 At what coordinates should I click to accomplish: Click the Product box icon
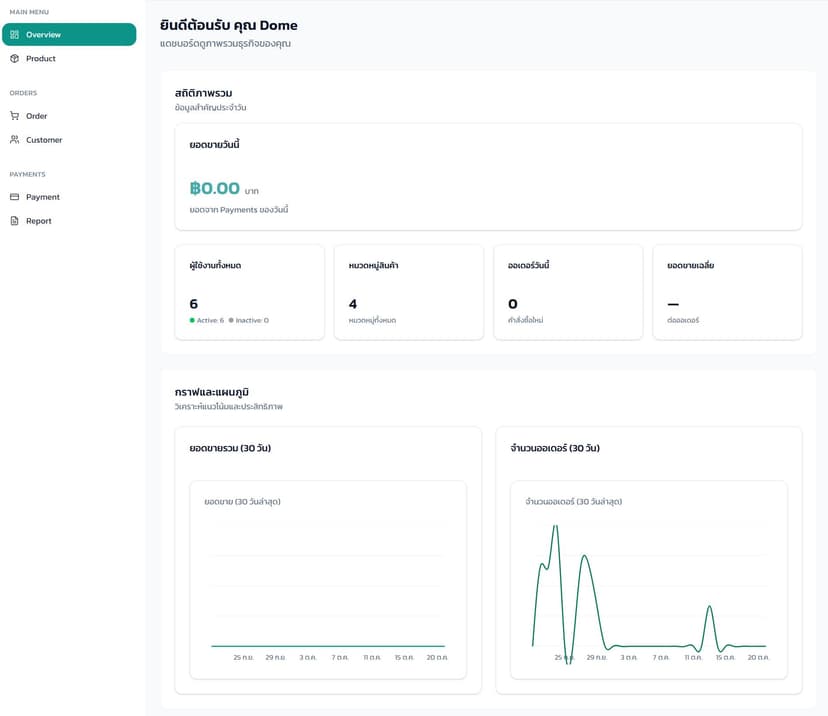click(x=14, y=58)
